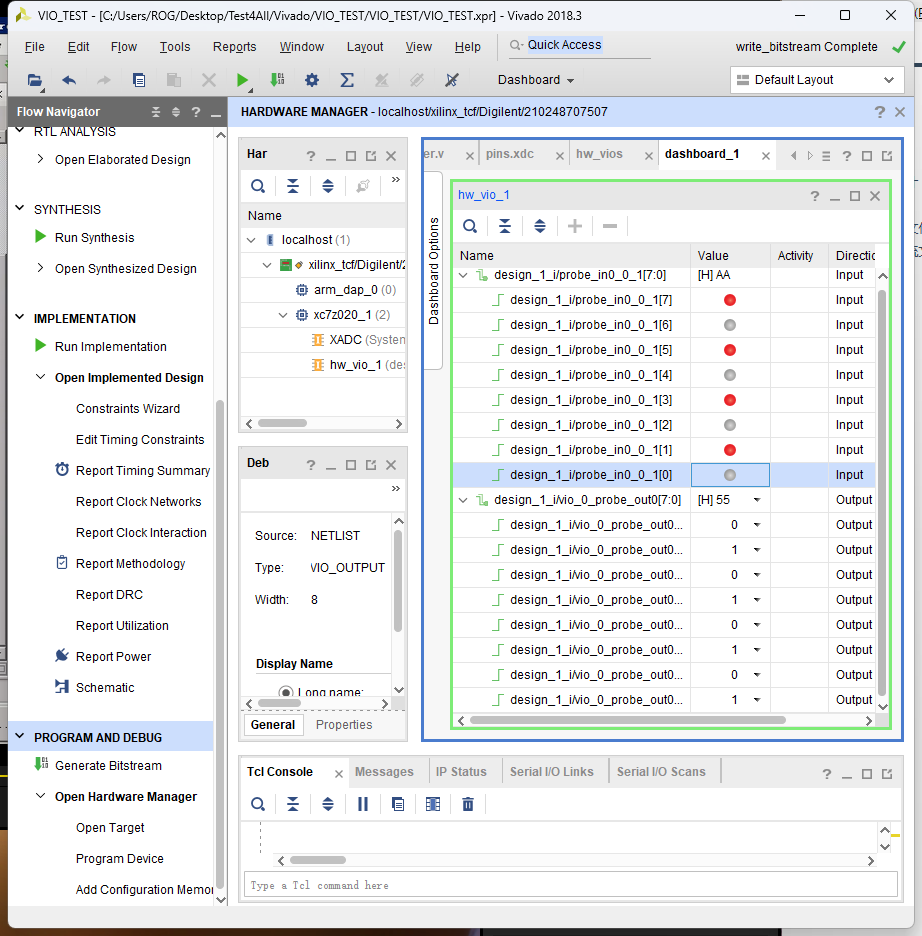Focus the Quick Access search box
Viewport: 922px width, 936px height.
[579, 45]
